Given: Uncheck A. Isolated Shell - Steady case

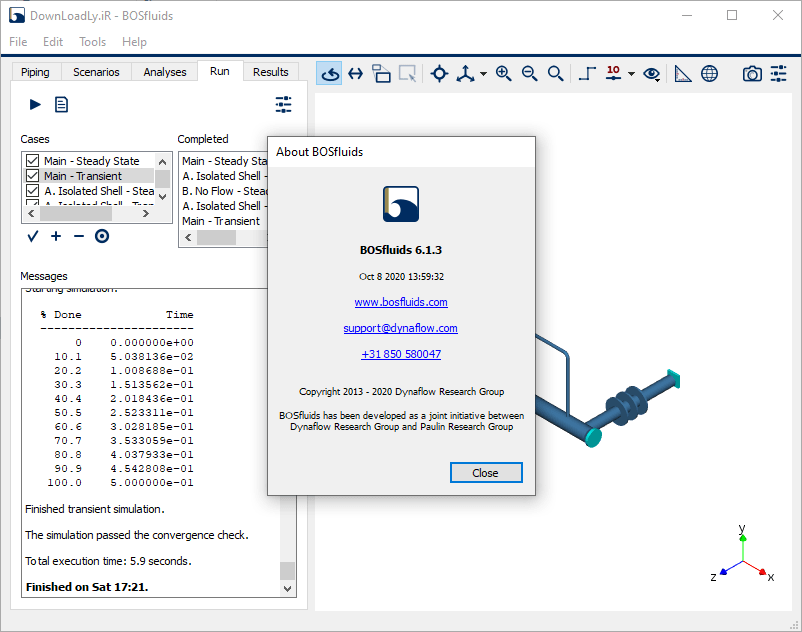Looking at the screenshot, I should click(x=32, y=191).
